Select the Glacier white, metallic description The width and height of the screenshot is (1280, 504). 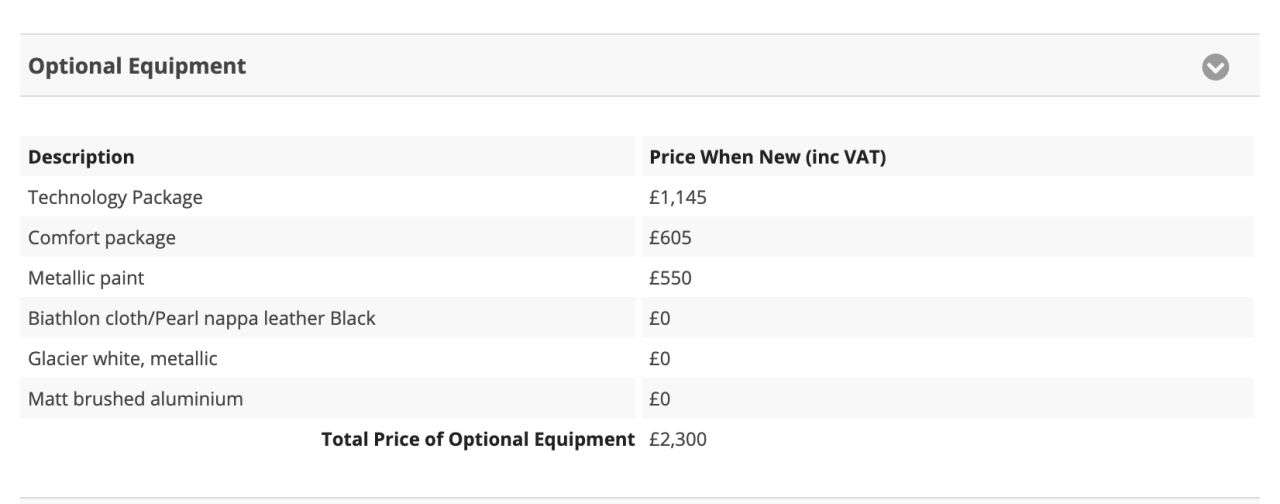click(123, 359)
